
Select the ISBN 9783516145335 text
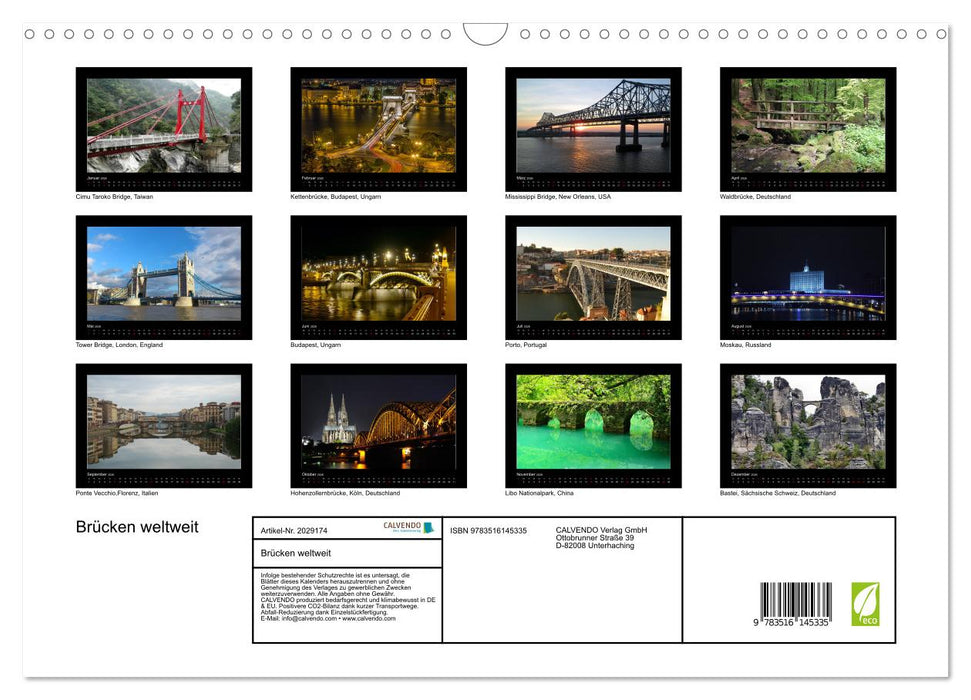pyautogui.click(x=489, y=529)
